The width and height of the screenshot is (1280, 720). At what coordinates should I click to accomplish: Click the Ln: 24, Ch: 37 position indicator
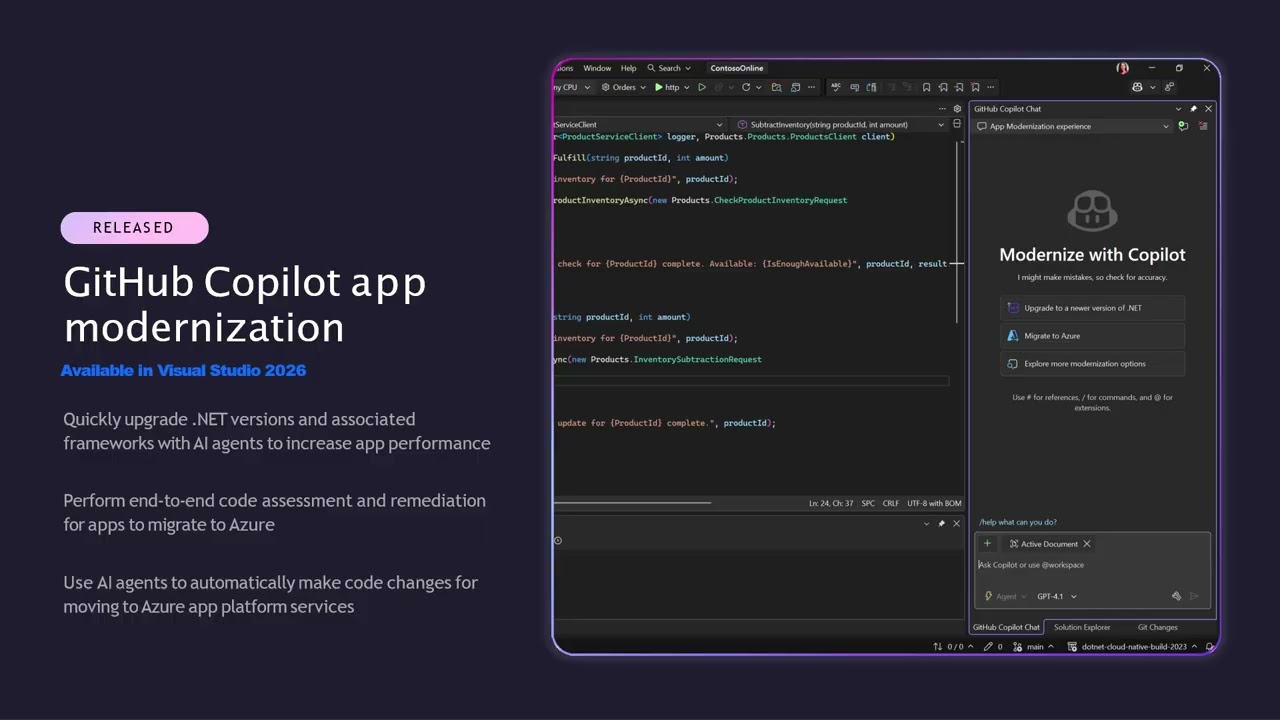click(831, 503)
